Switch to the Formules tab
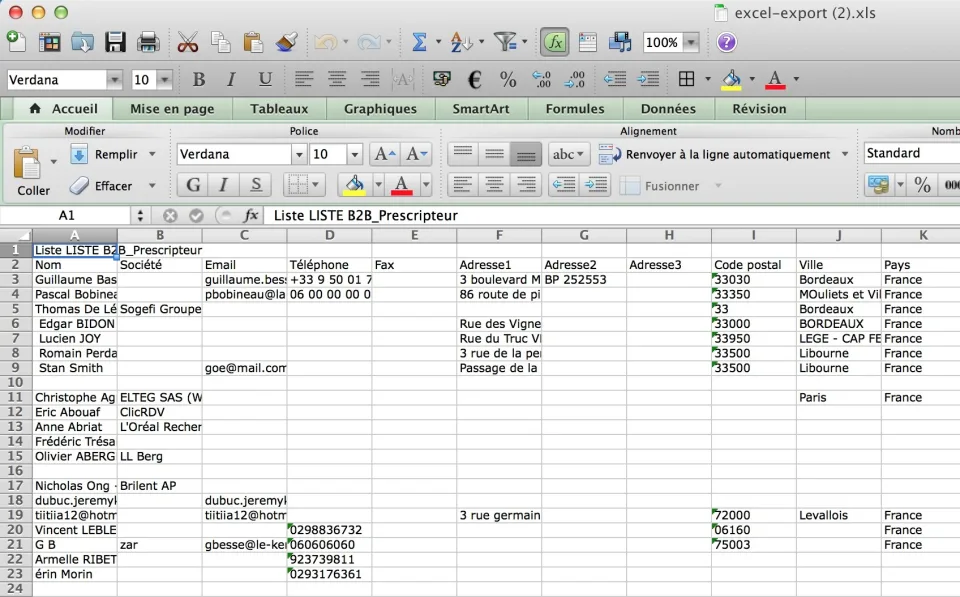The height and width of the screenshot is (597, 960). (575, 109)
